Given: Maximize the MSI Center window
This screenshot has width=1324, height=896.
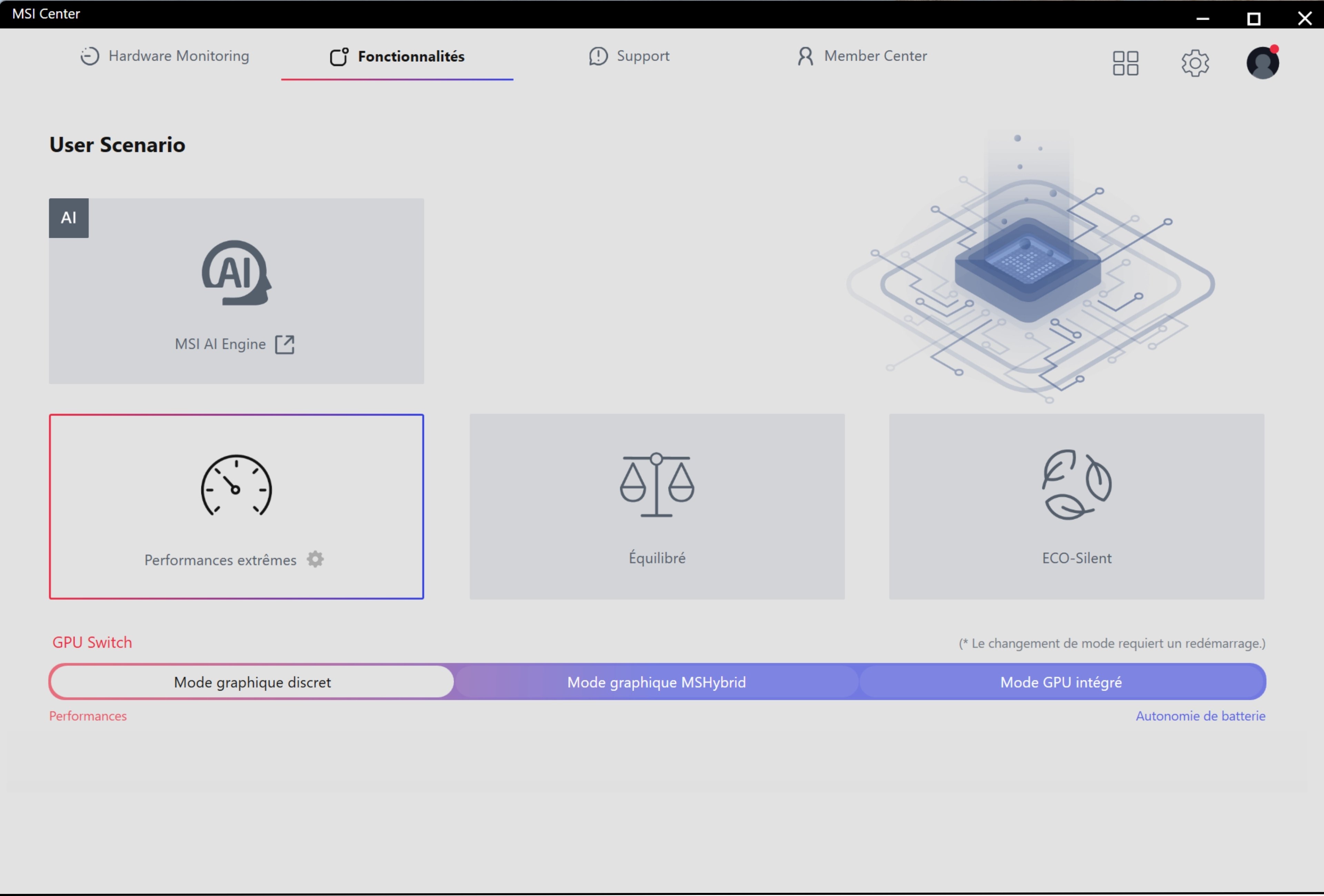Looking at the screenshot, I should (x=1254, y=19).
